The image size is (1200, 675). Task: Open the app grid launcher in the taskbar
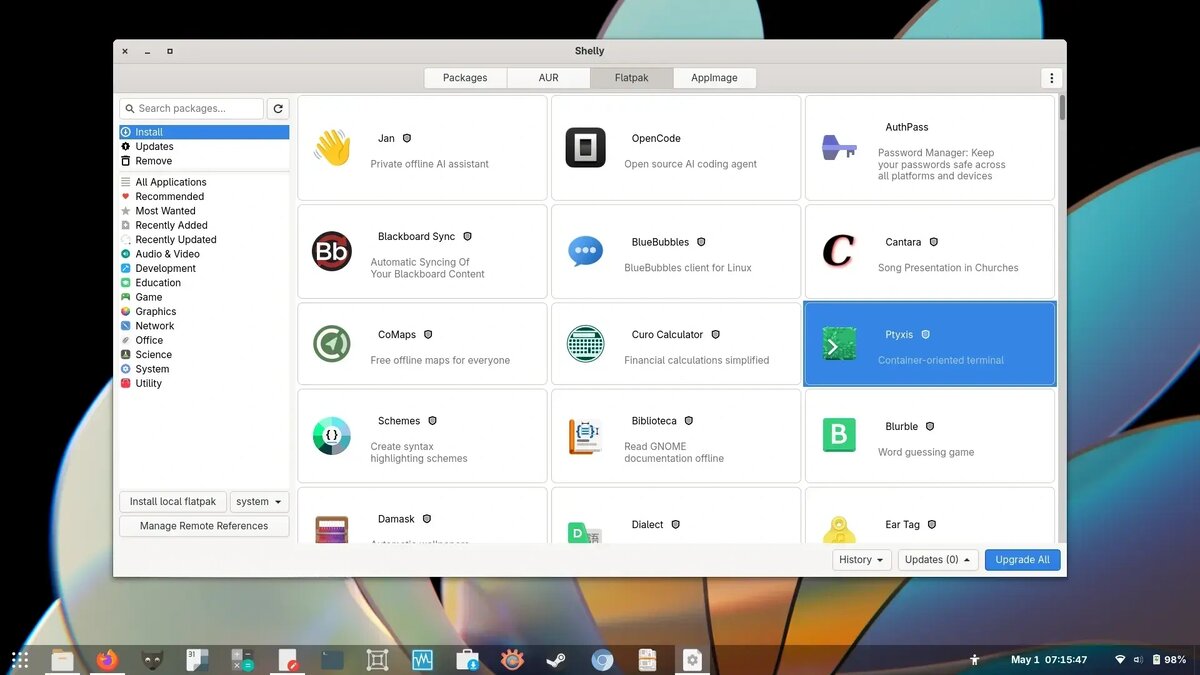[20, 660]
